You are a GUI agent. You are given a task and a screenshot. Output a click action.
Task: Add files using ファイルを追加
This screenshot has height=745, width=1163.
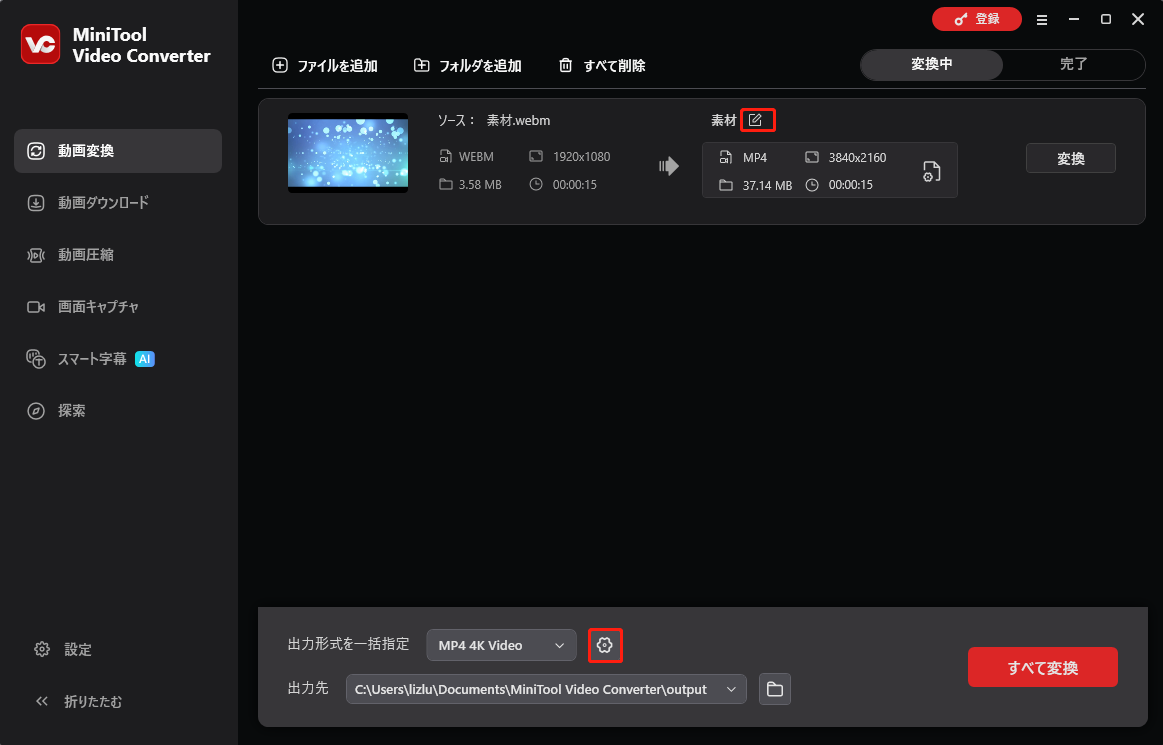click(x=324, y=65)
